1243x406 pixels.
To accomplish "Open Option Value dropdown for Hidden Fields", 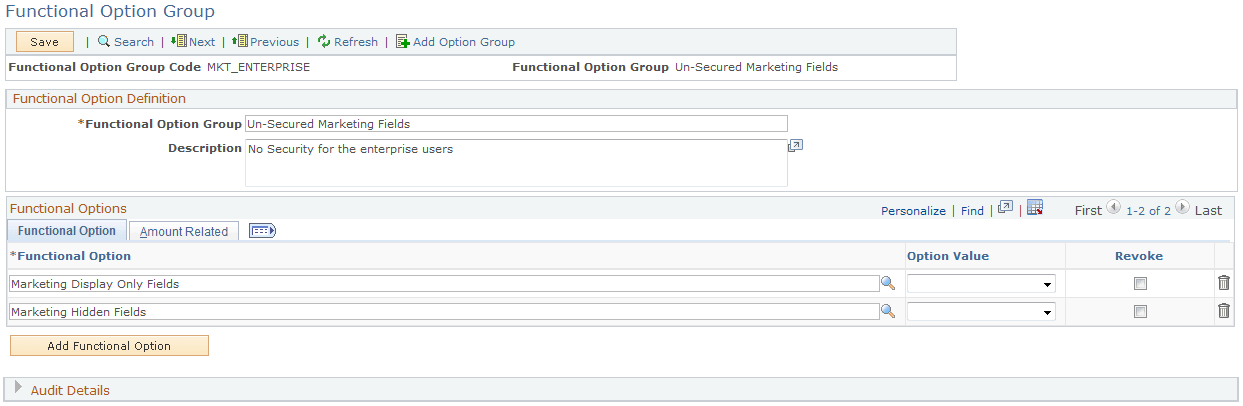I will (x=981, y=312).
